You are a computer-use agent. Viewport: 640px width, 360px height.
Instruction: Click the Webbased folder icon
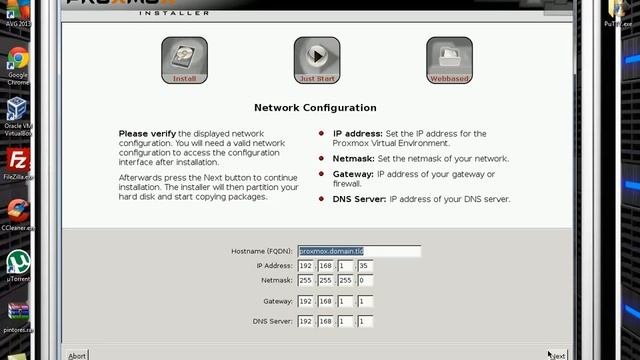tap(449, 60)
